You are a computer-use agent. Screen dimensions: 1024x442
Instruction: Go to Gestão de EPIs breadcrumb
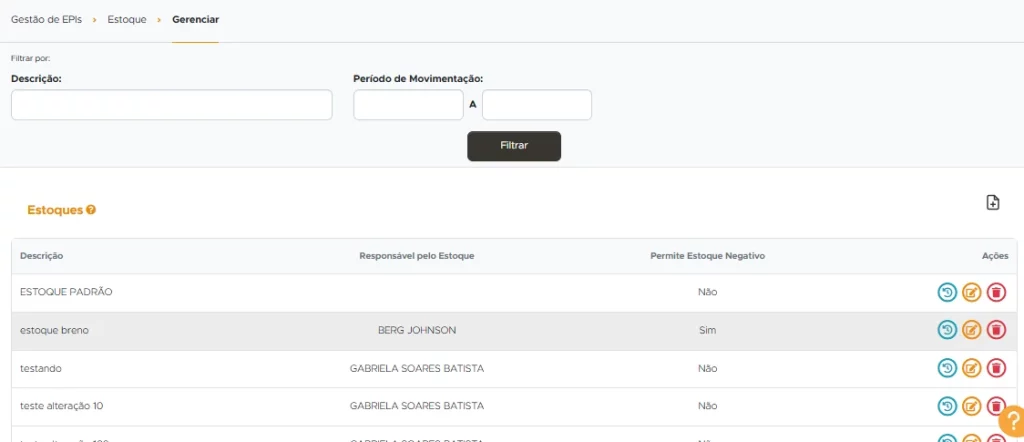click(46, 20)
